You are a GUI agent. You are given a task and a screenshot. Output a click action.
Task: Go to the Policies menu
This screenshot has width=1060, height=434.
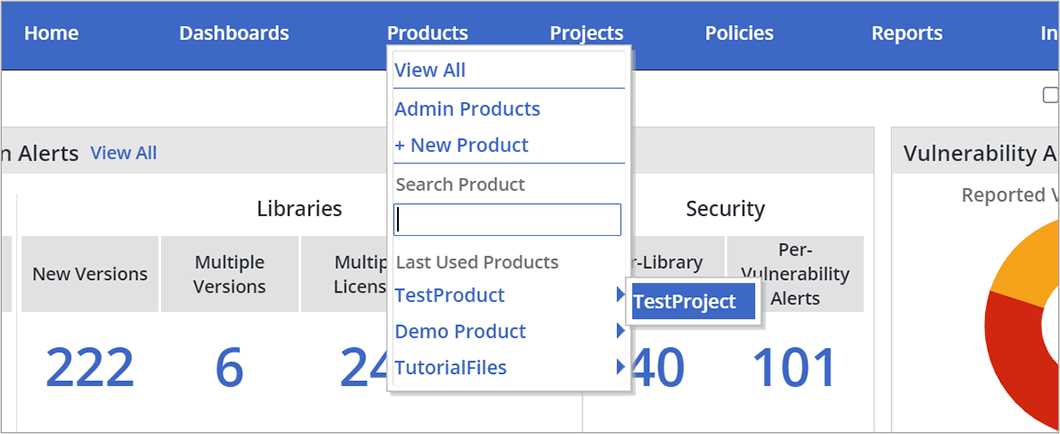[739, 33]
